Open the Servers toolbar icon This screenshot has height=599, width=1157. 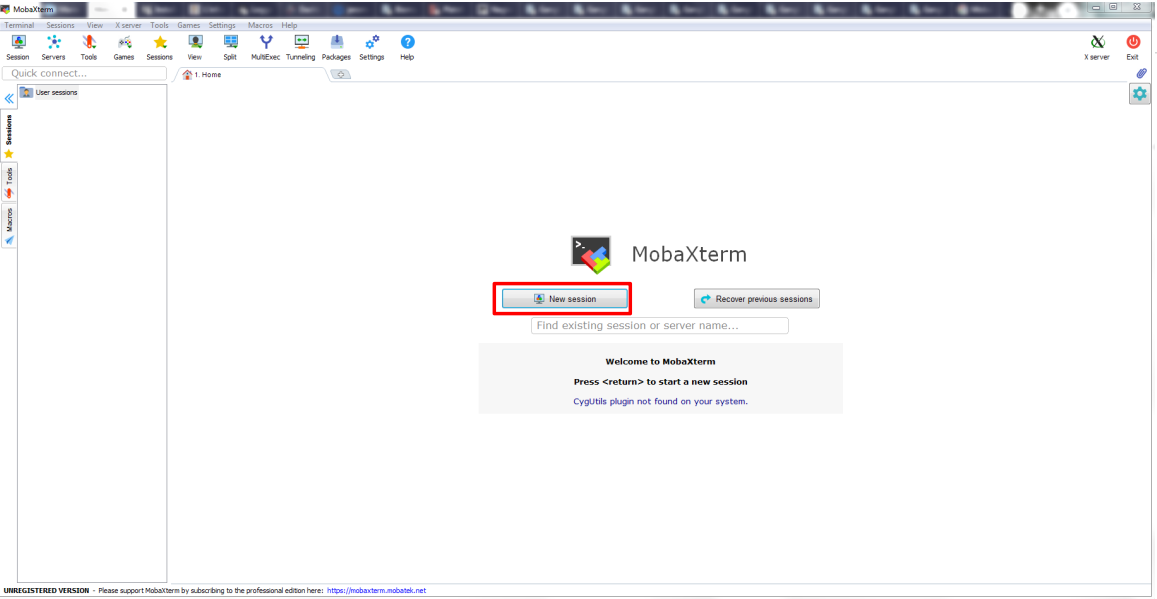point(53,48)
